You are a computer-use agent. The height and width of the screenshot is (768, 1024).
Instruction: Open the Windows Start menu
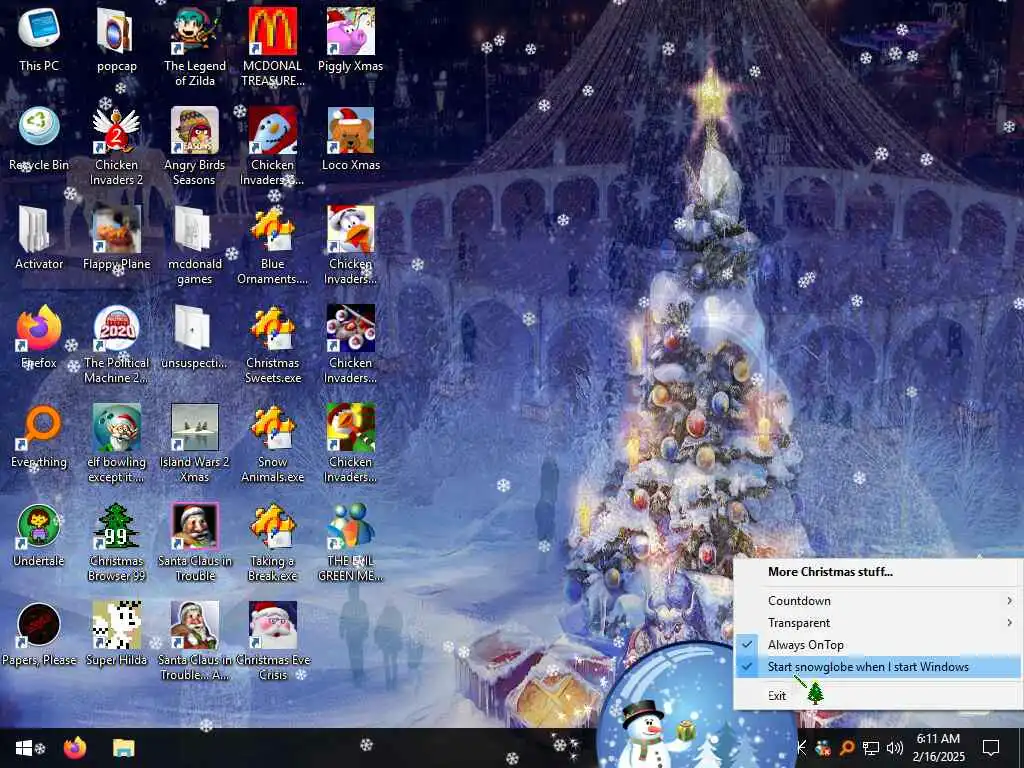24,748
